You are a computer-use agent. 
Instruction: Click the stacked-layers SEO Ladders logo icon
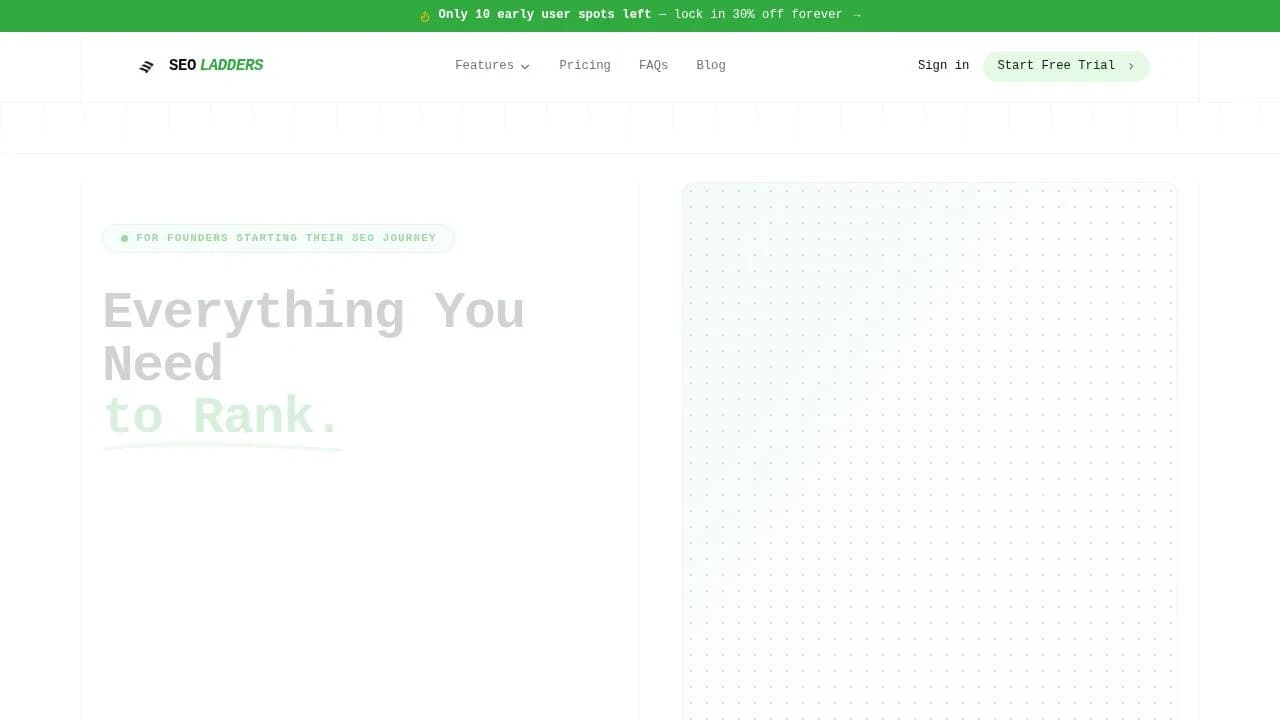pos(146,65)
